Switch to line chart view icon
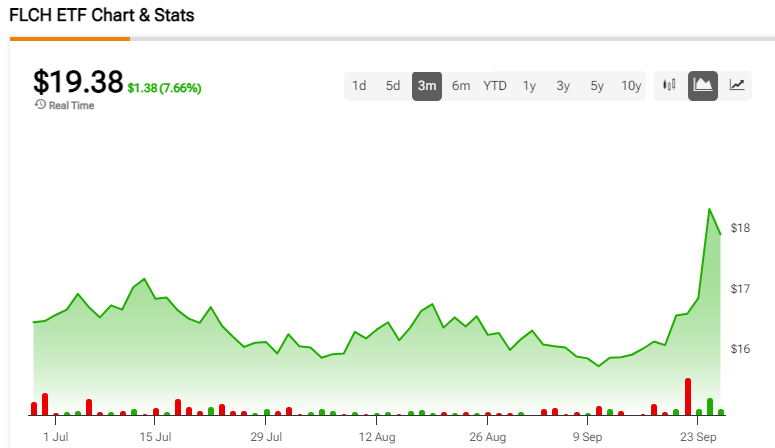 click(x=737, y=86)
